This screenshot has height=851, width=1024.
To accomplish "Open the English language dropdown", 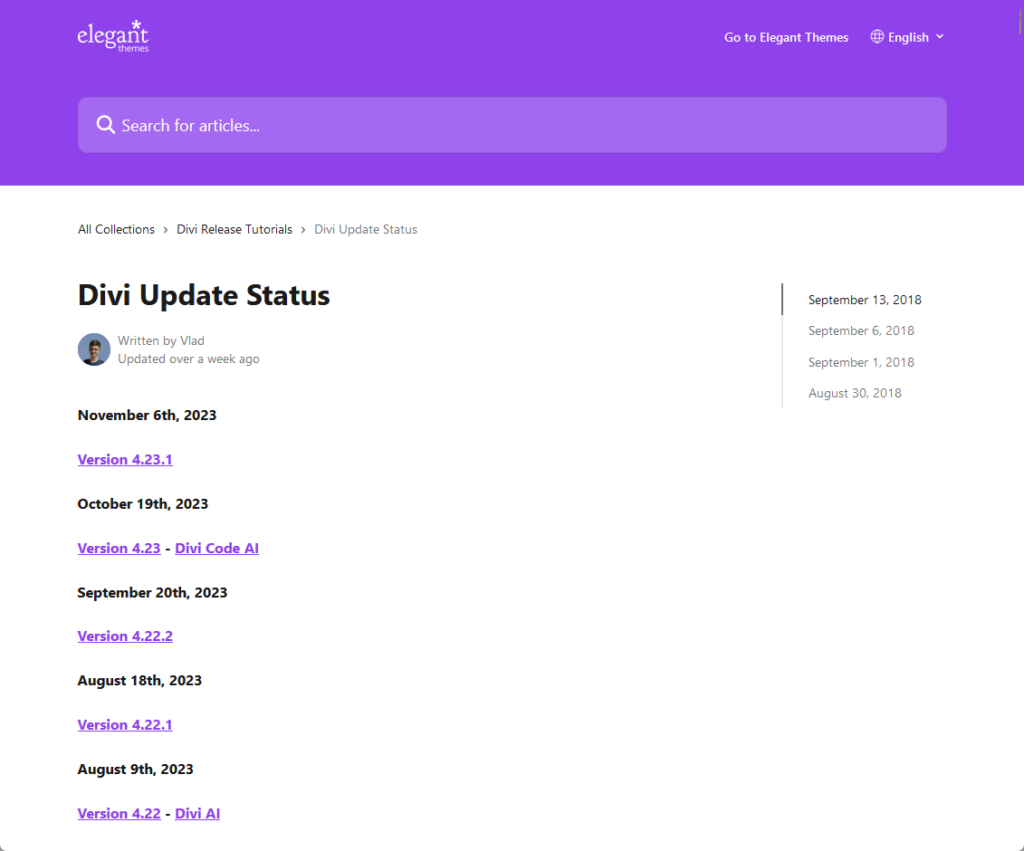I will [907, 37].
